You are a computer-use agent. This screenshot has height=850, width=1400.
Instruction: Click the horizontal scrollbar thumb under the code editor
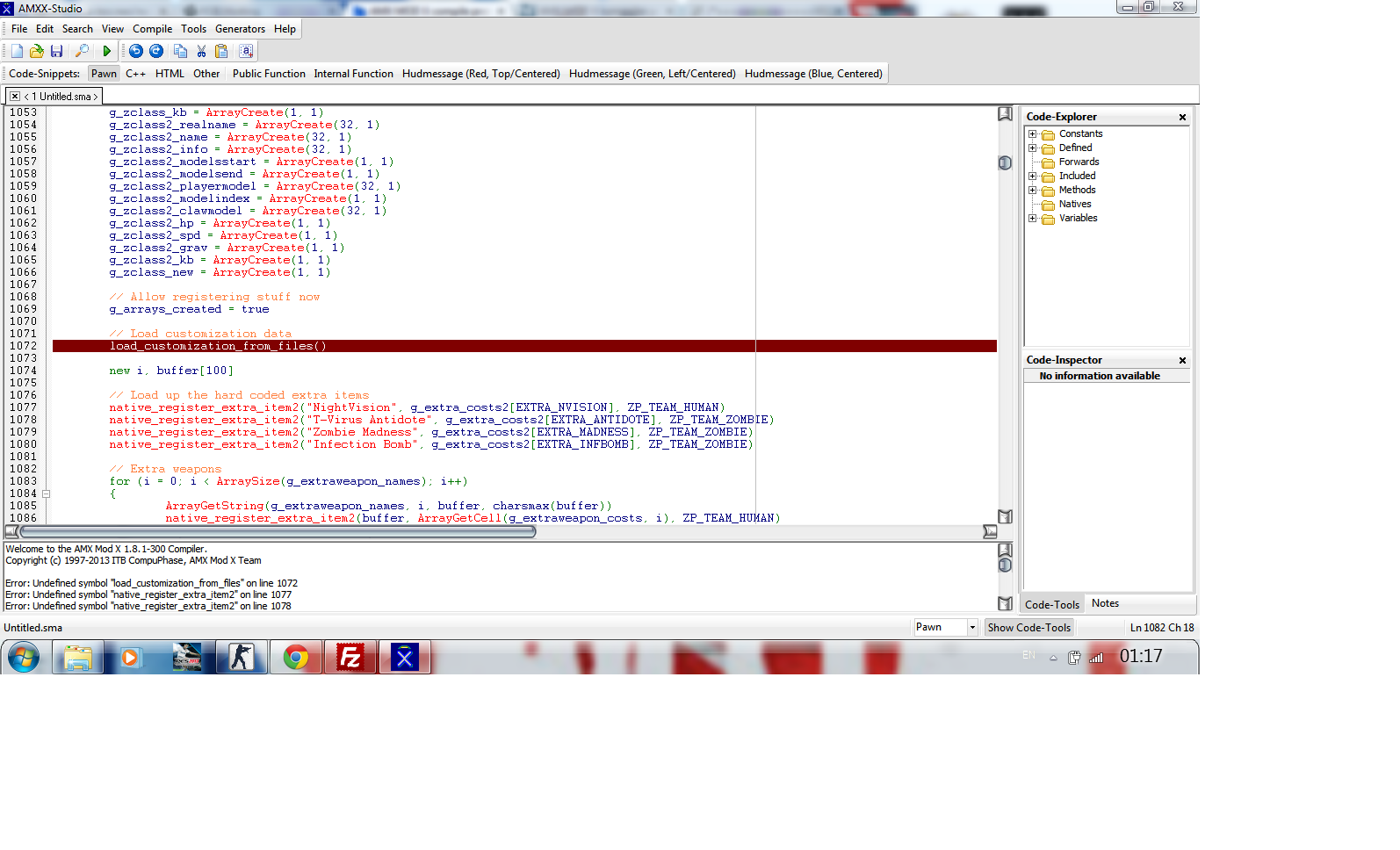pos(278,531)
